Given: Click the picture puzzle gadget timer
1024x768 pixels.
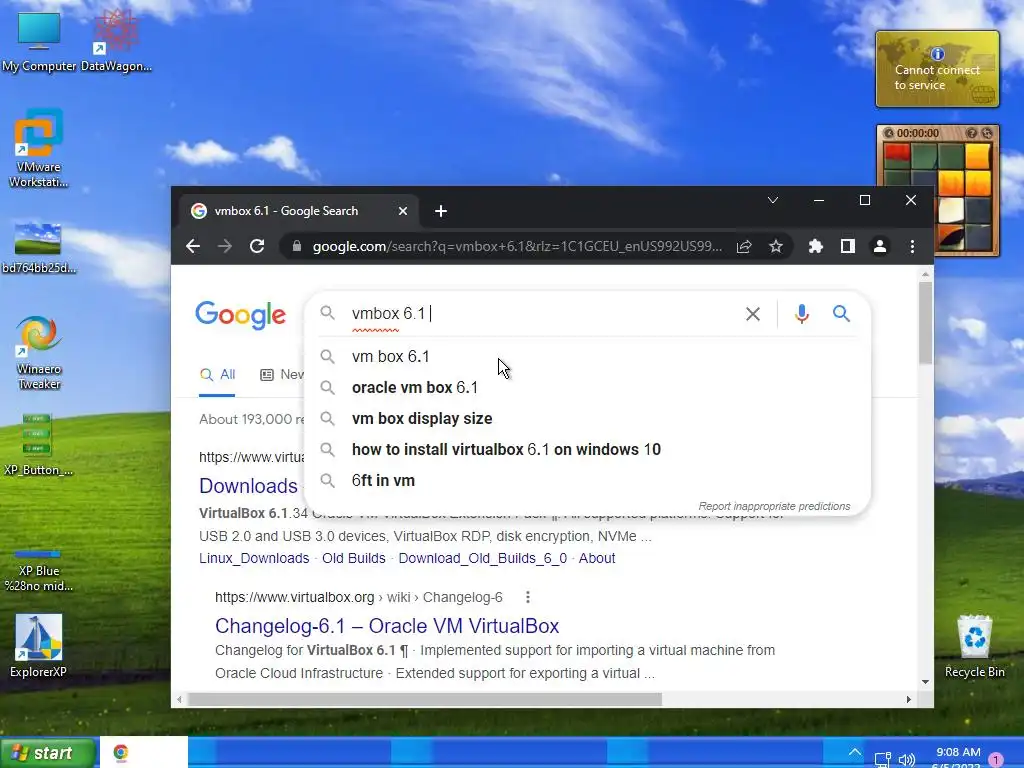Looking at the screenshot, I should 918,133.
